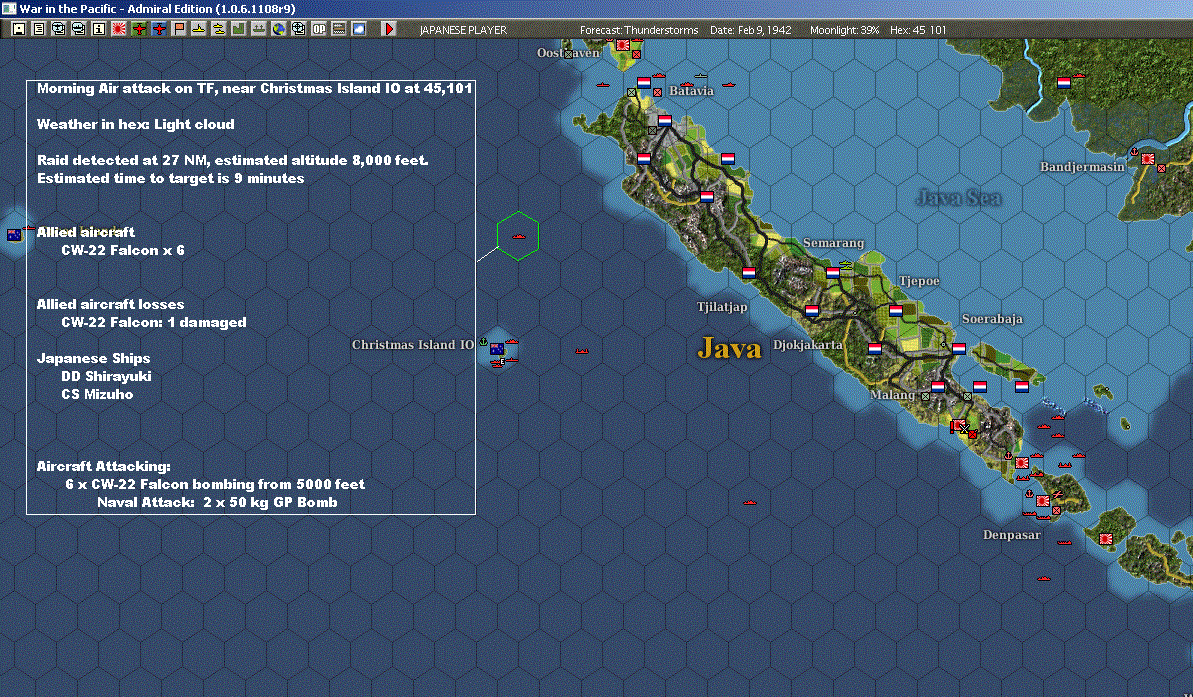Click the 'Forecast: Thunderstorms' status text
This screenshot has width=1193, height=697.
coord(639,30)
